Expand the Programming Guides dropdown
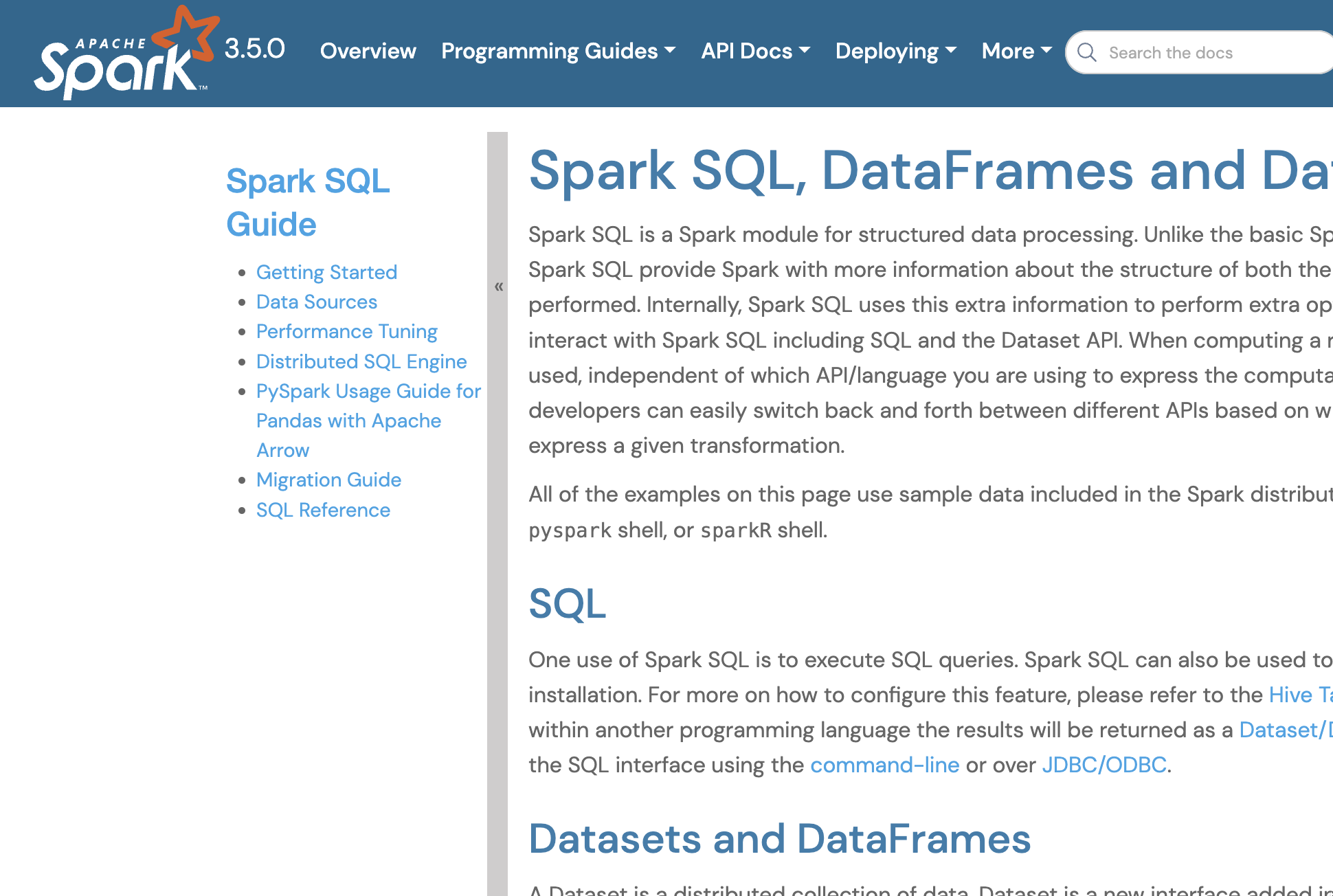 [x=558, y=51]
